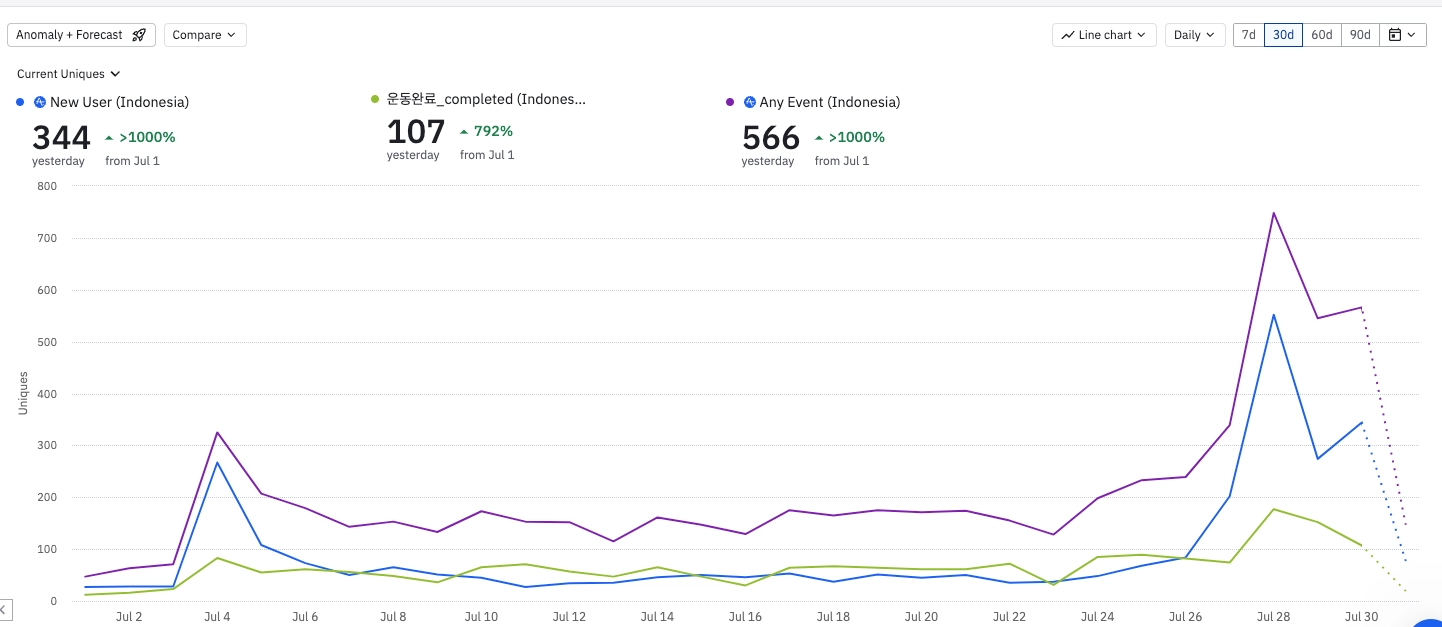The height and width of the screenshot is (627, 1442).
Task: Click the anomaly badge icon next to New User
Action: pos(40,102)
